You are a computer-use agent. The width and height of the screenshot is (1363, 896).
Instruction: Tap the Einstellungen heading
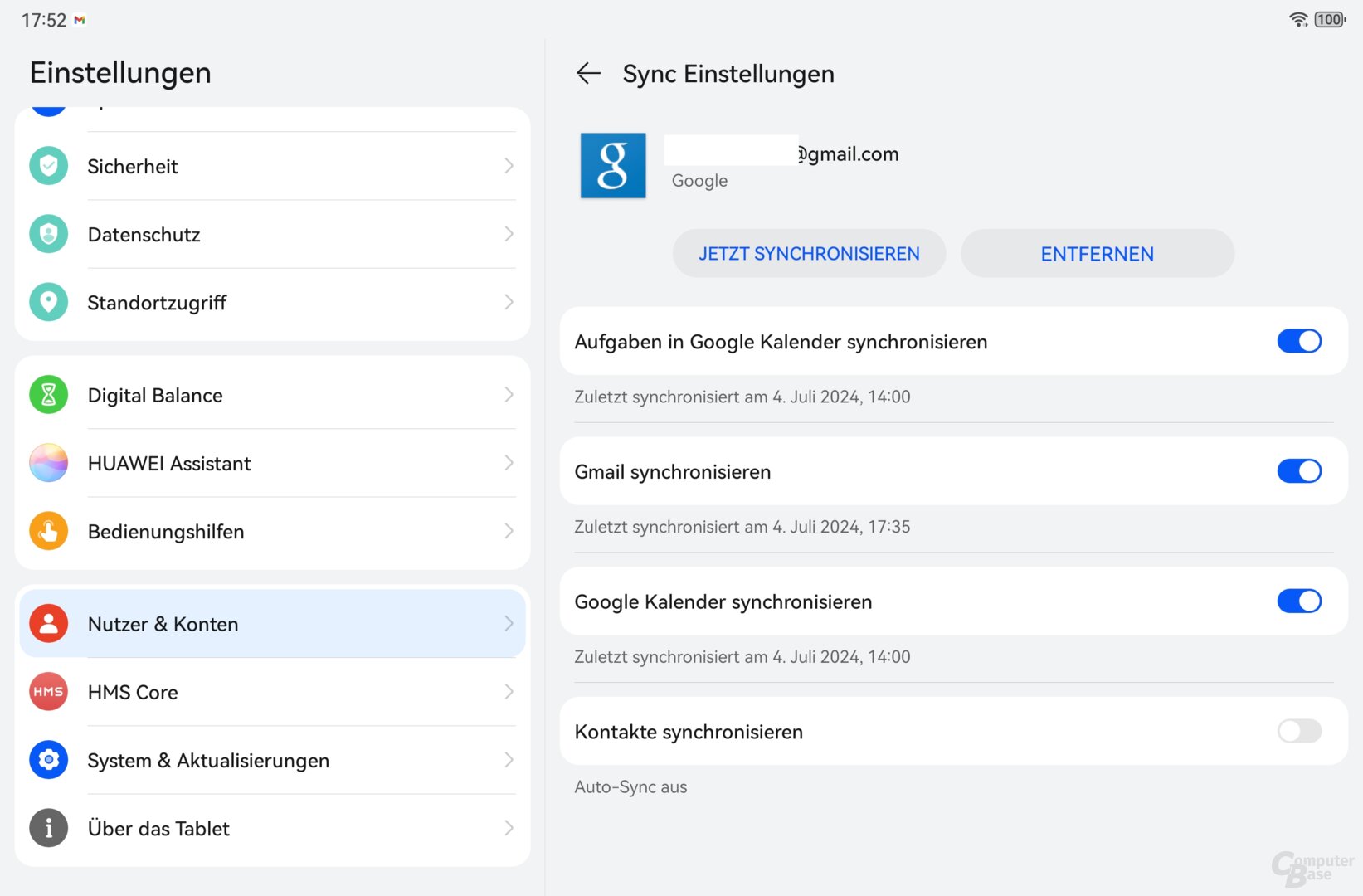pos(120,73)
